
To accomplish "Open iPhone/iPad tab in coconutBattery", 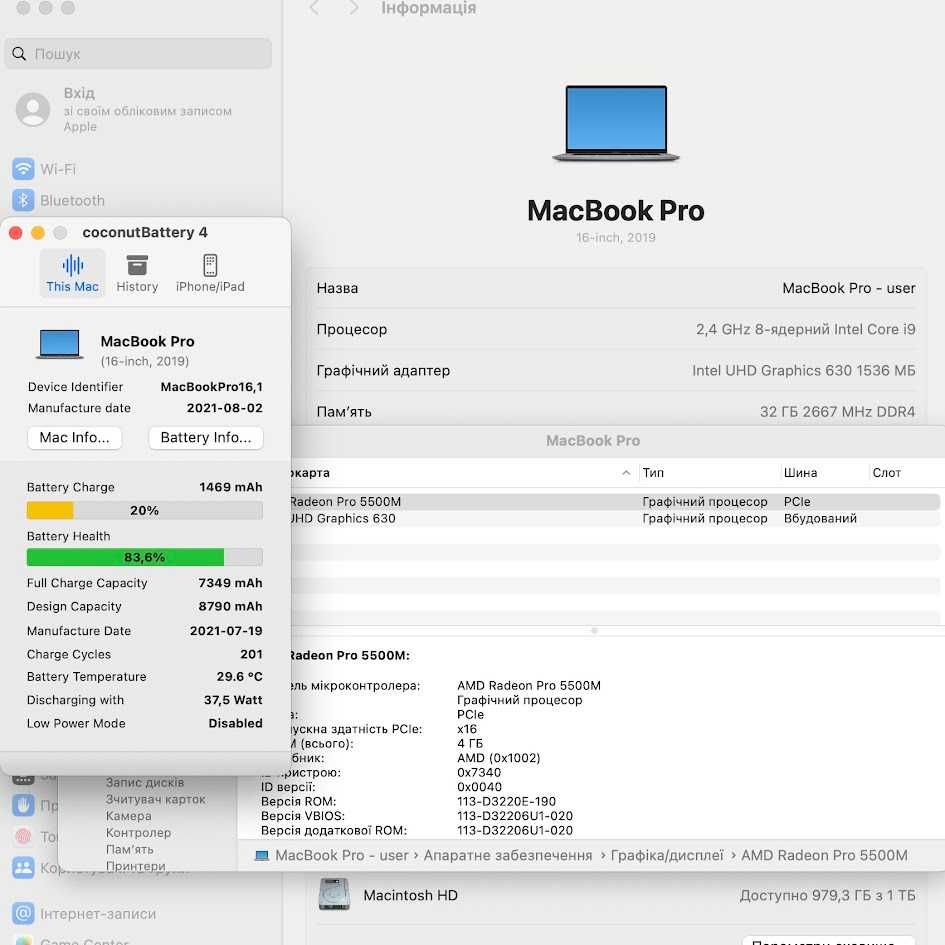I will click(x=210, y=273).
